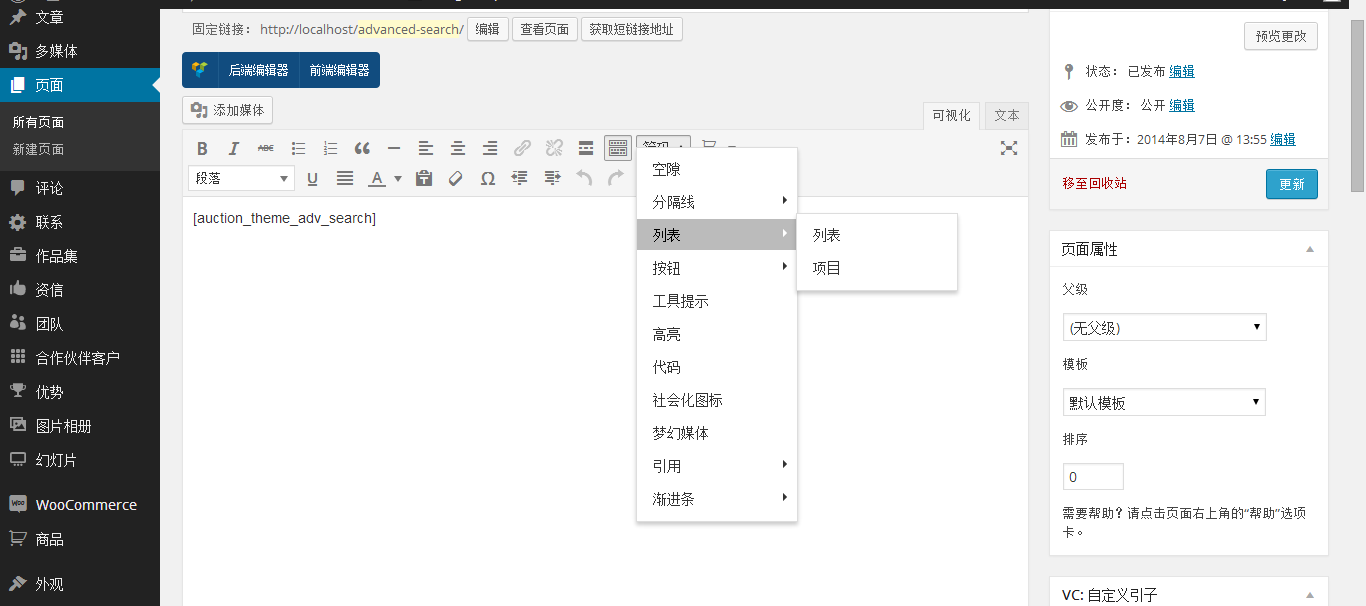The width and height of the screenshot is (1366, 606).
Task: Apply italic formatting
Action: [x=234, y=149]
